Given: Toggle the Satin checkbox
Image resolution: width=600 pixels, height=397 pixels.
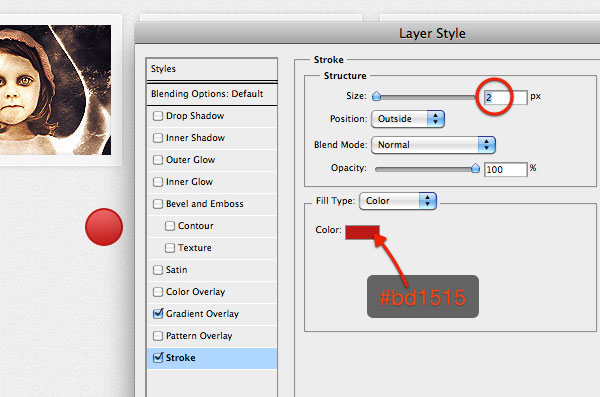Looking at the screenshot, I should click(x=158, y=270).
